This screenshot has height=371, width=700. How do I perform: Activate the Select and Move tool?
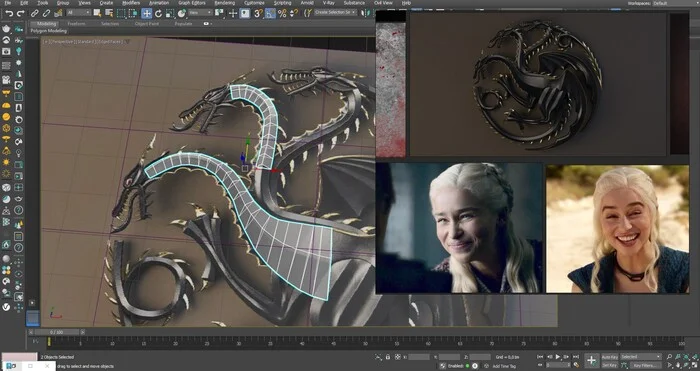pyautogui.click(x=146, y=13)
